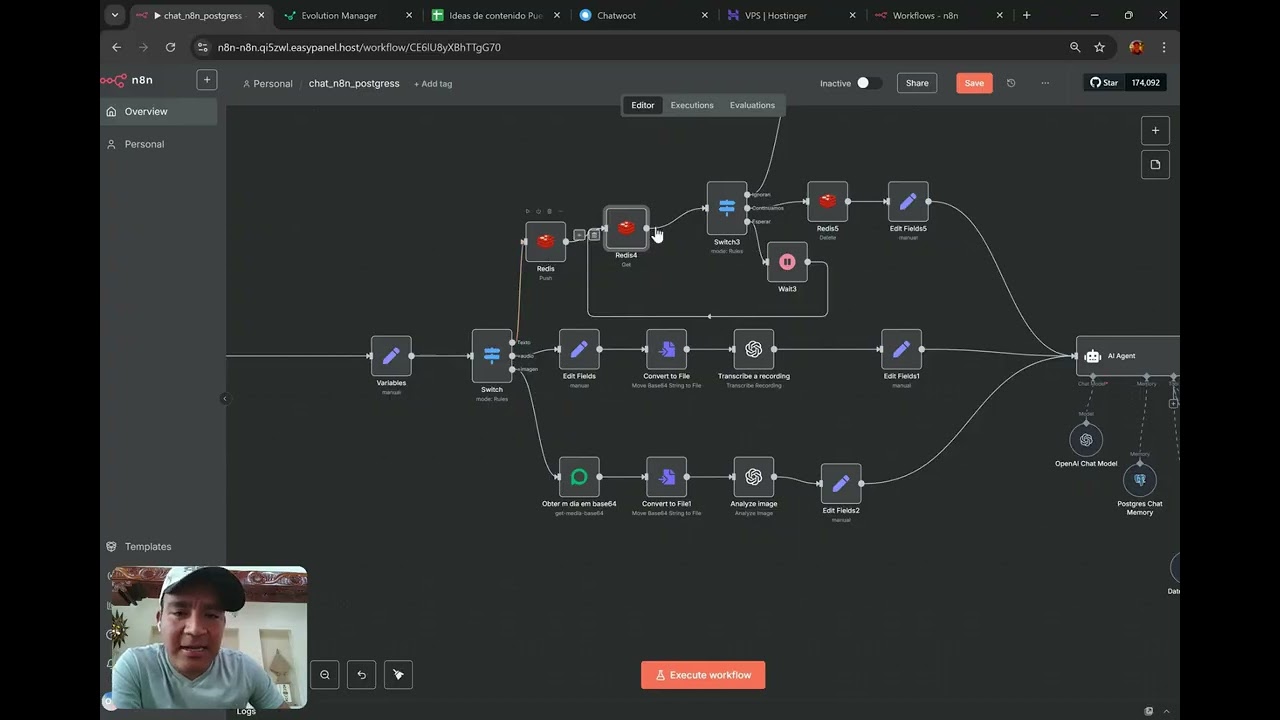1280x720 pixels.
Task: Select the Convert to File1 node
Action: pos(666,477)
